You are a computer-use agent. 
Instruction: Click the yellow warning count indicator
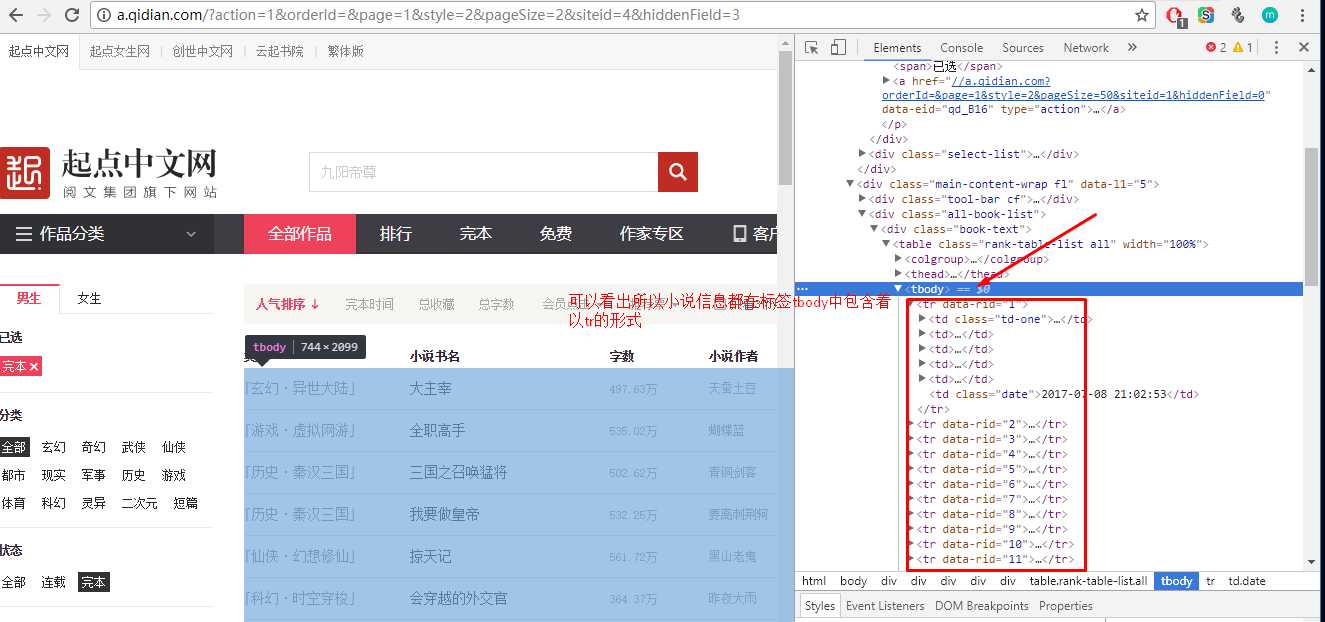click(1243, 47)
